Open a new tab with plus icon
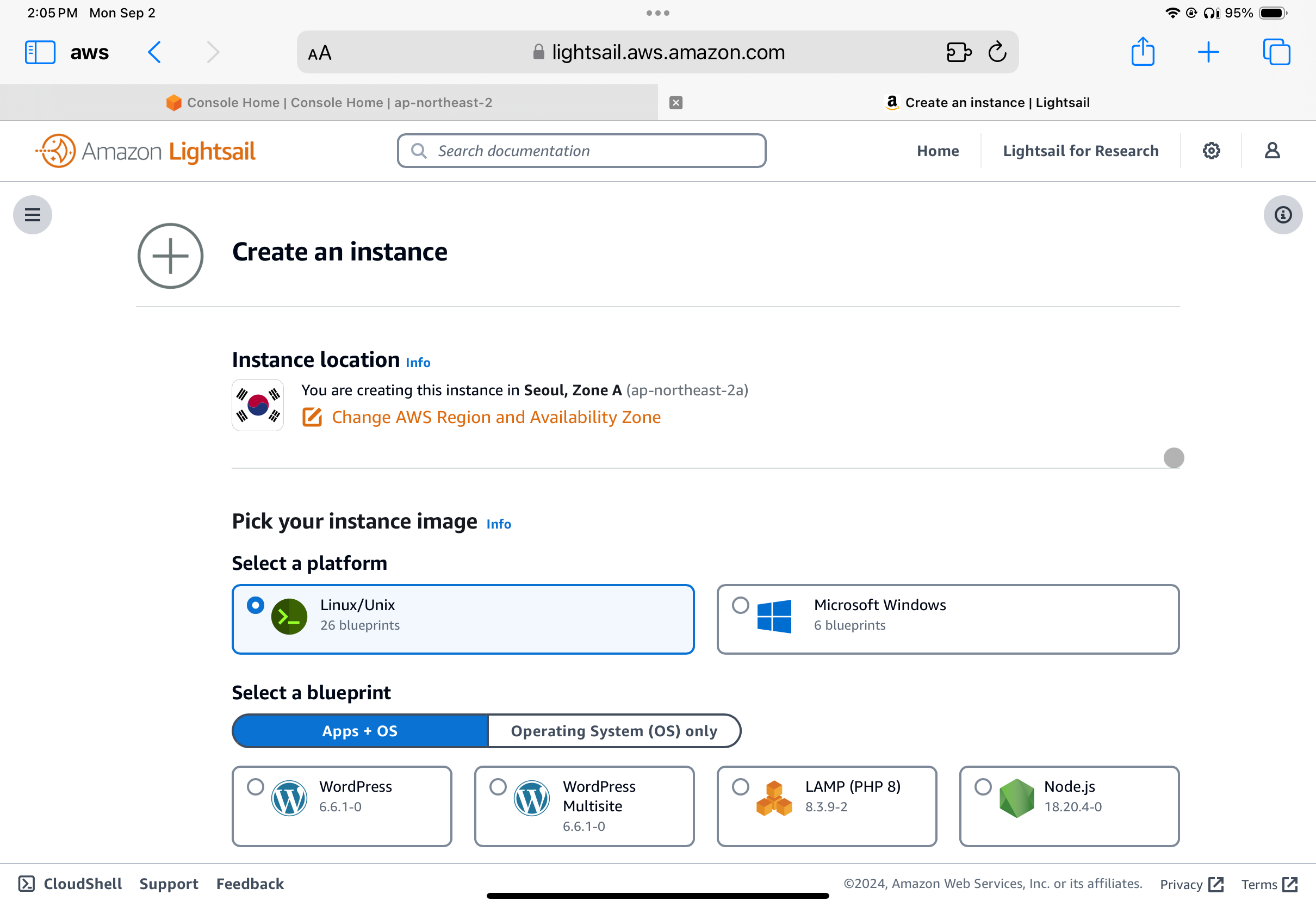Image resolution: width=1316 pixels, height=907 pixels. (x=1208, y=52)
